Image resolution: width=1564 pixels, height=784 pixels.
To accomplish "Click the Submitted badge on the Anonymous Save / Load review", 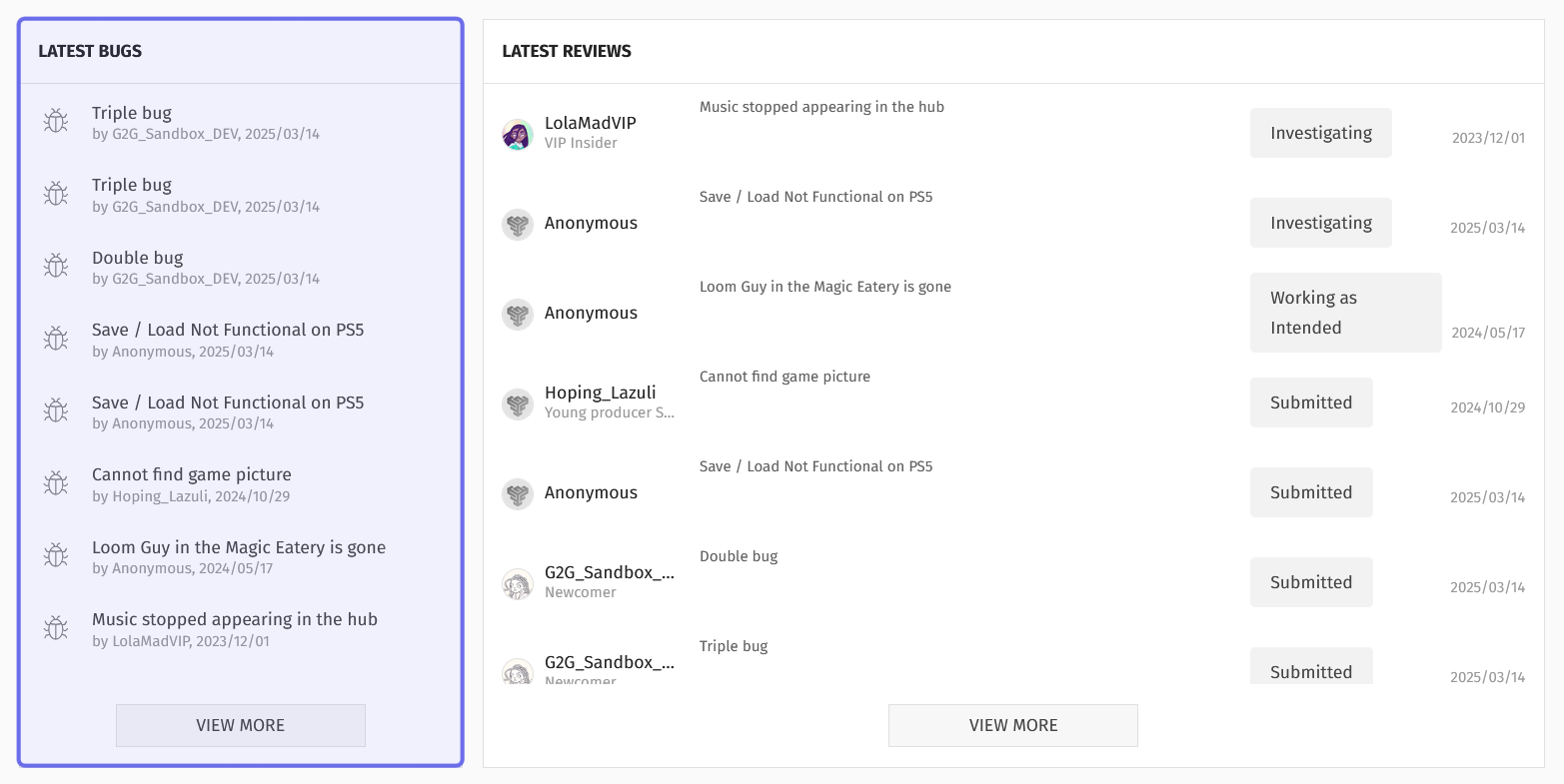I will (1311, 492).
